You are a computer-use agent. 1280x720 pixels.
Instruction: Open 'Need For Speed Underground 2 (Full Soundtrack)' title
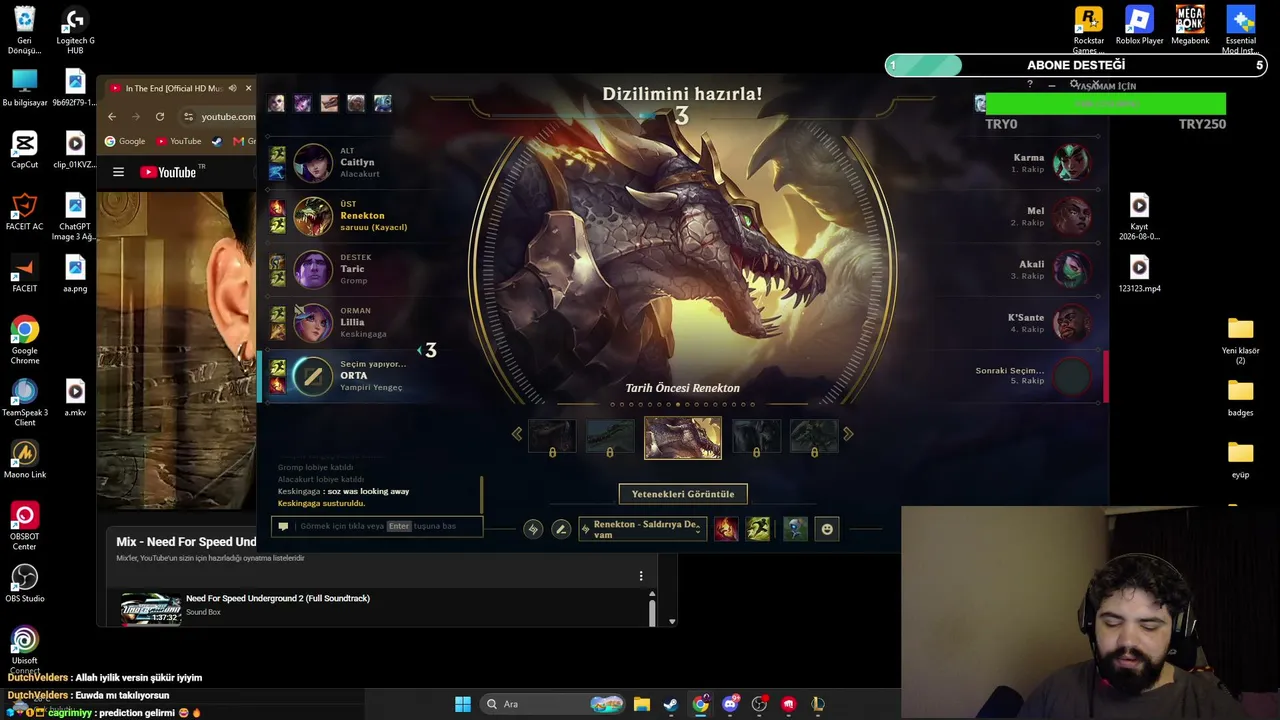(x=278, y=598)
